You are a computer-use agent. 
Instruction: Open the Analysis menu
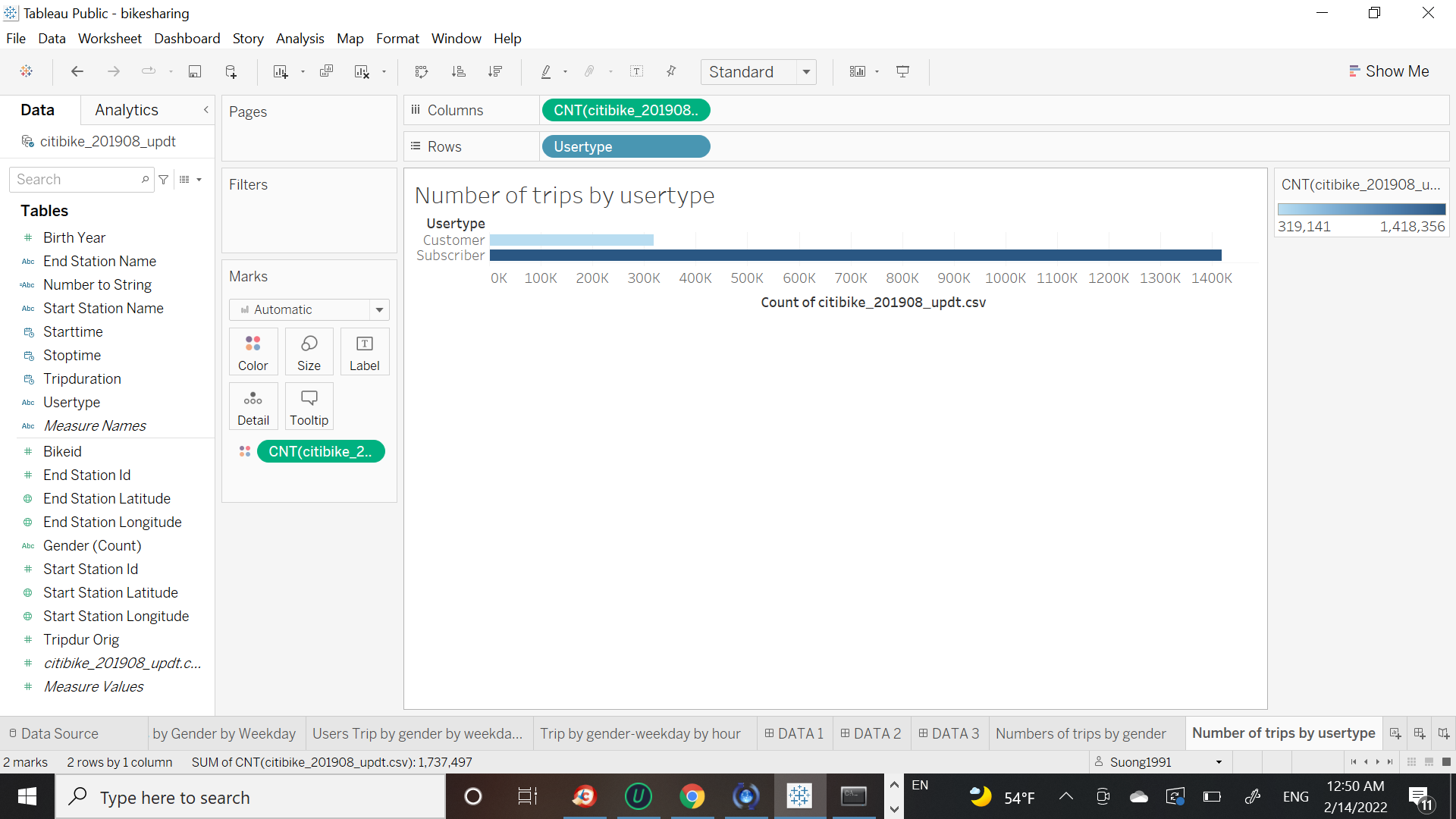coord(300,38)
